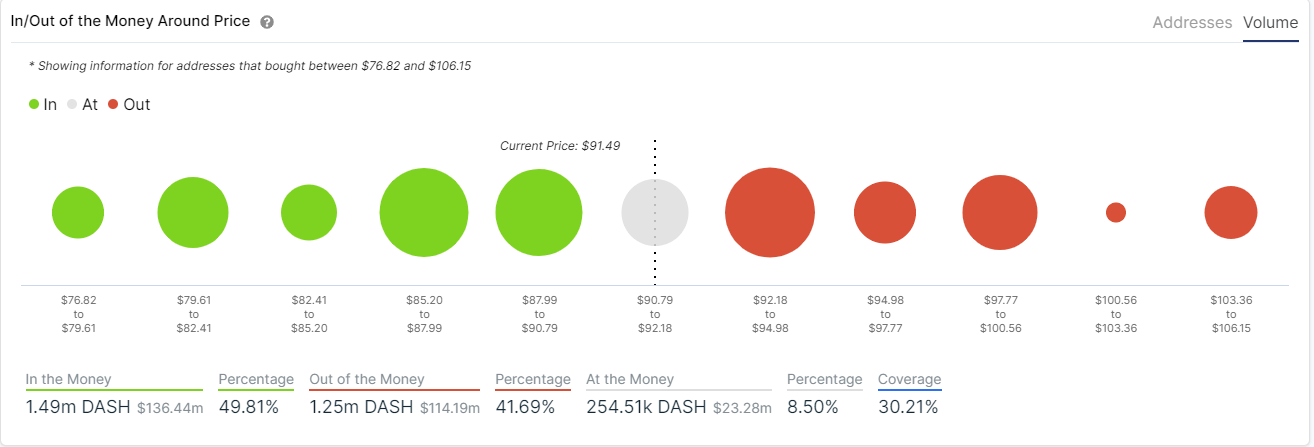Click the red bubble for $97.77 to $100.56

(1000, 213)
